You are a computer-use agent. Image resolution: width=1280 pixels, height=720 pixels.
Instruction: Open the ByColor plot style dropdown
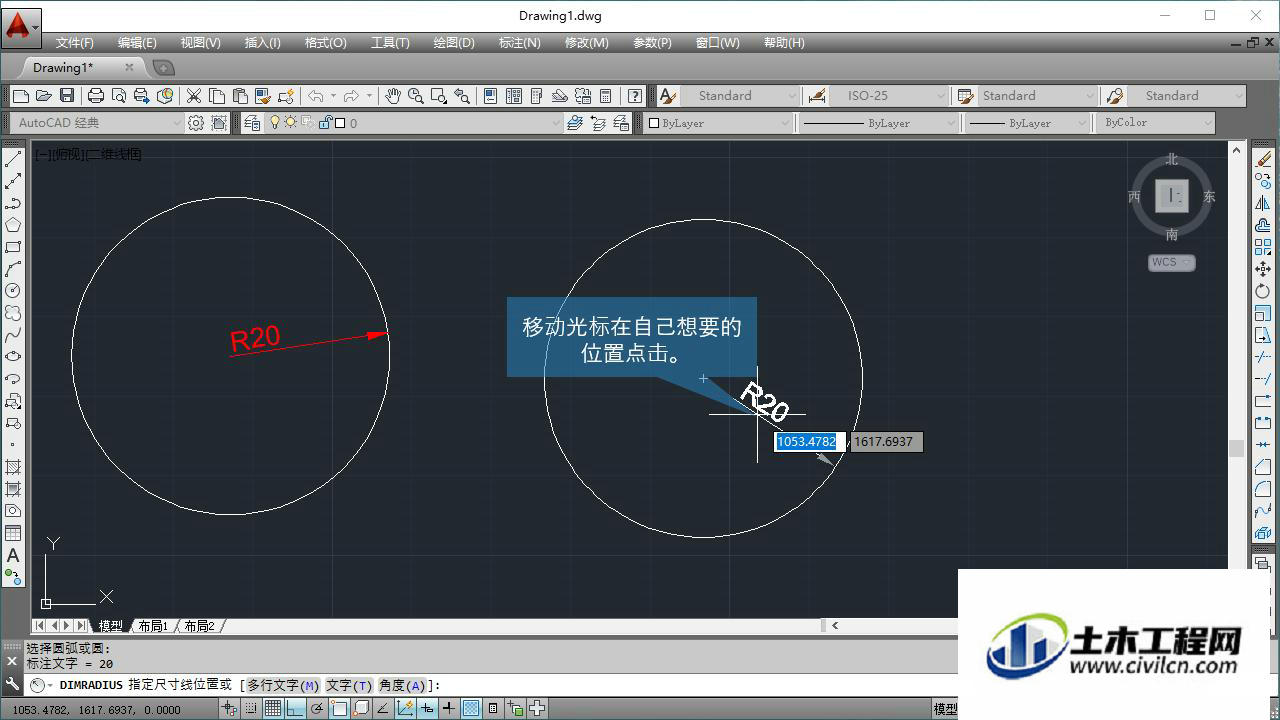1156,123
